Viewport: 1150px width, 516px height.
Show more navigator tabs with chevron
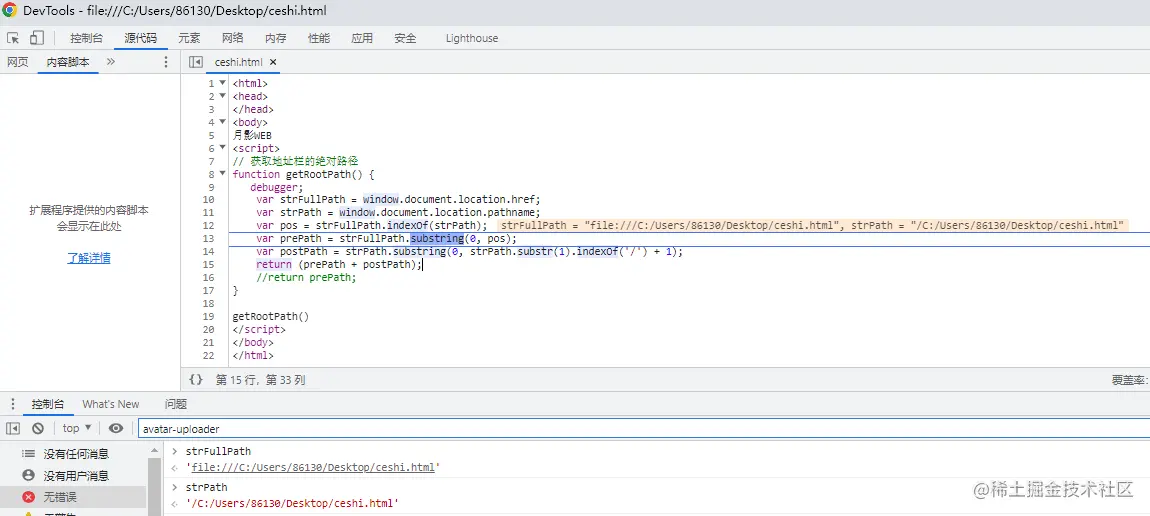point(111,62)
